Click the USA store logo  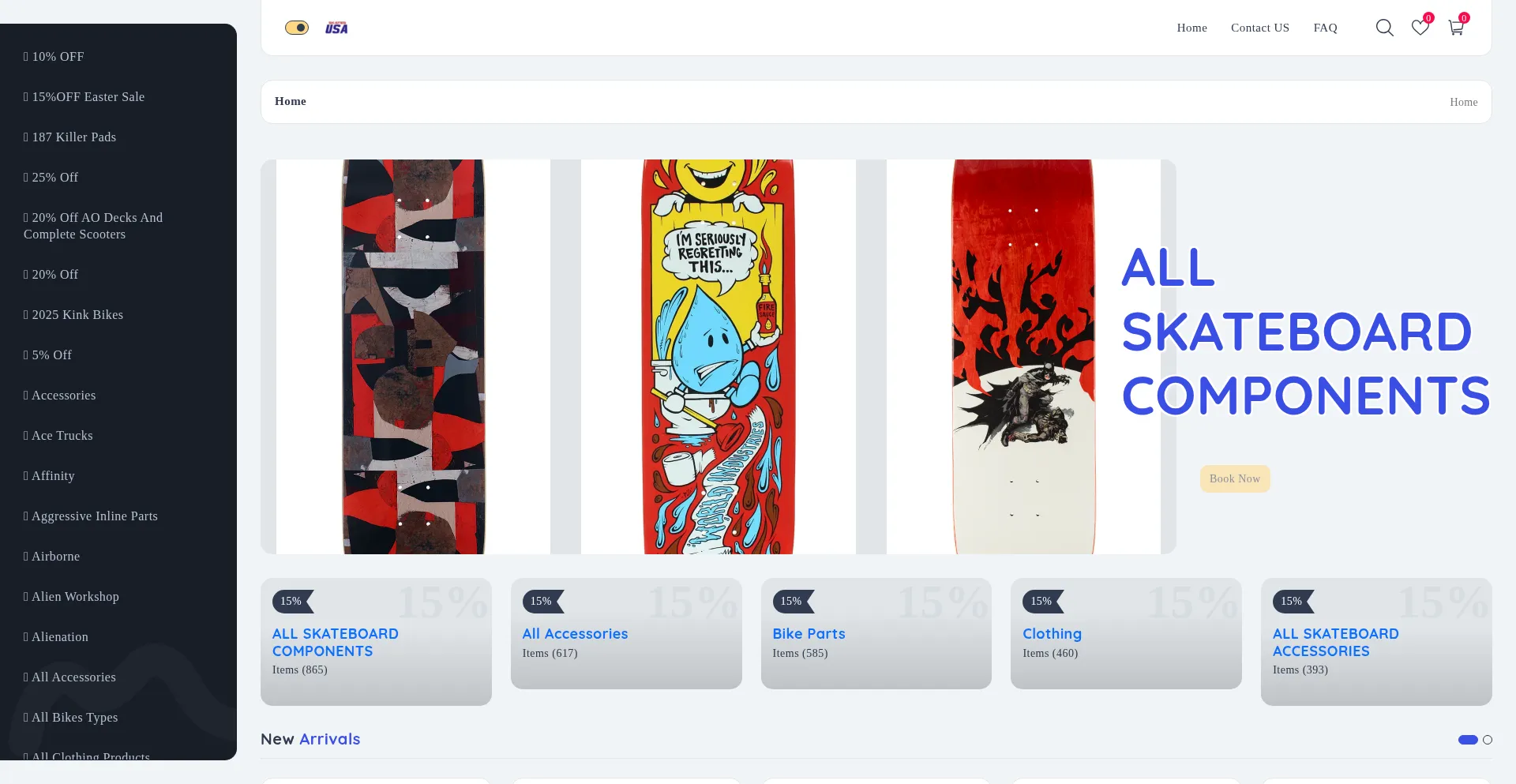336,28
